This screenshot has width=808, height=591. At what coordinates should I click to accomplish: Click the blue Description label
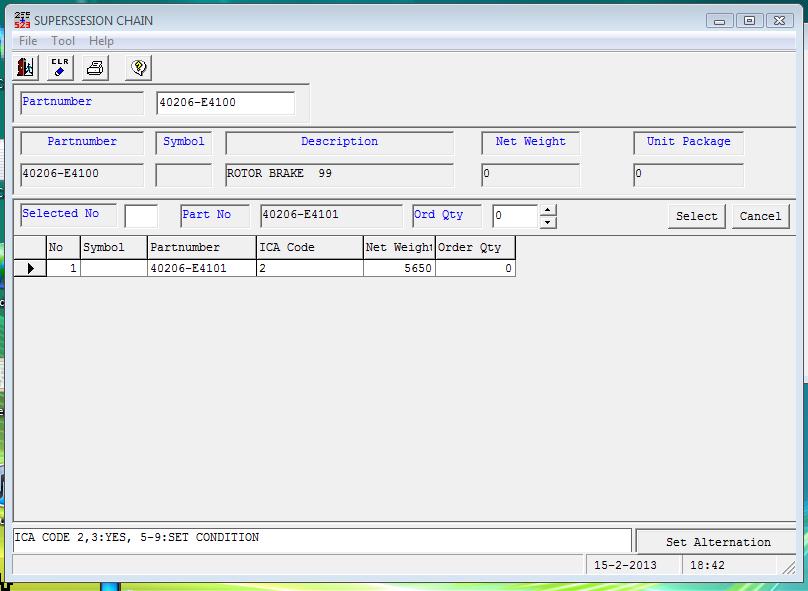(340, 142)
